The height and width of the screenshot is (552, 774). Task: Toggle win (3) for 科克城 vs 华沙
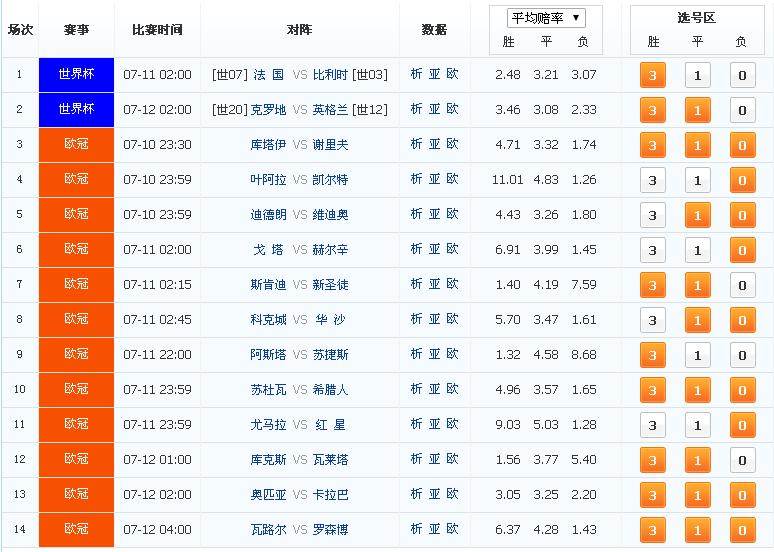(x=653, y=320)
